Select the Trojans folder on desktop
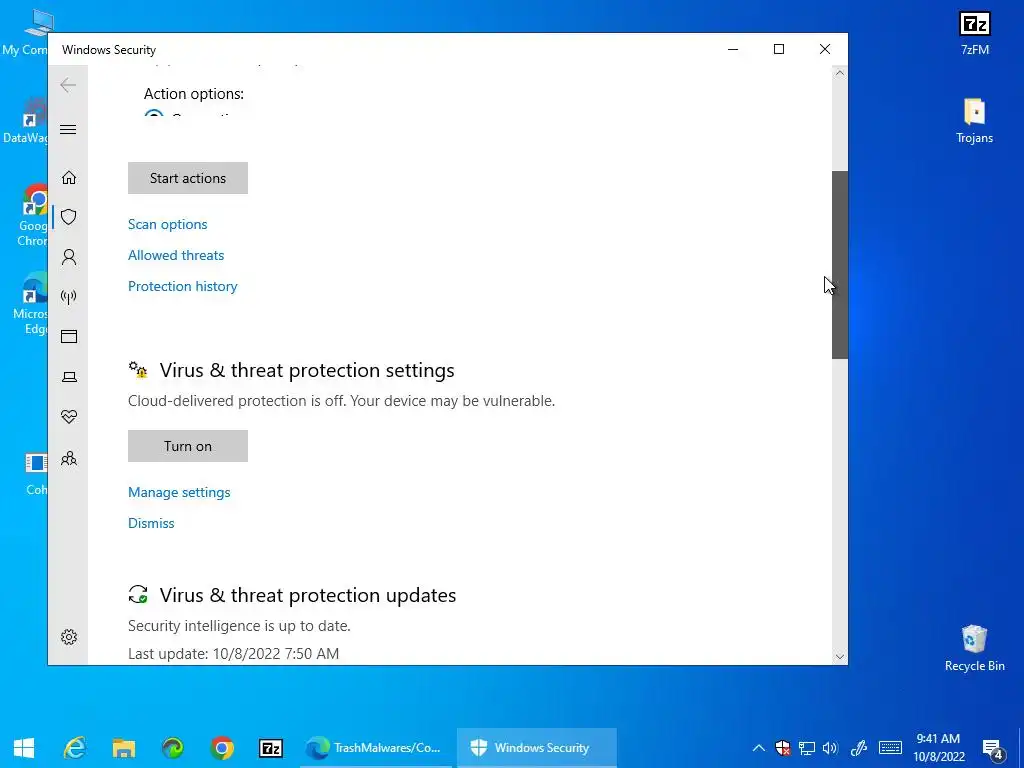Image resolution: width=1024 pixels, height=768 pixels. pyautogui.click(x=974, y=121)
